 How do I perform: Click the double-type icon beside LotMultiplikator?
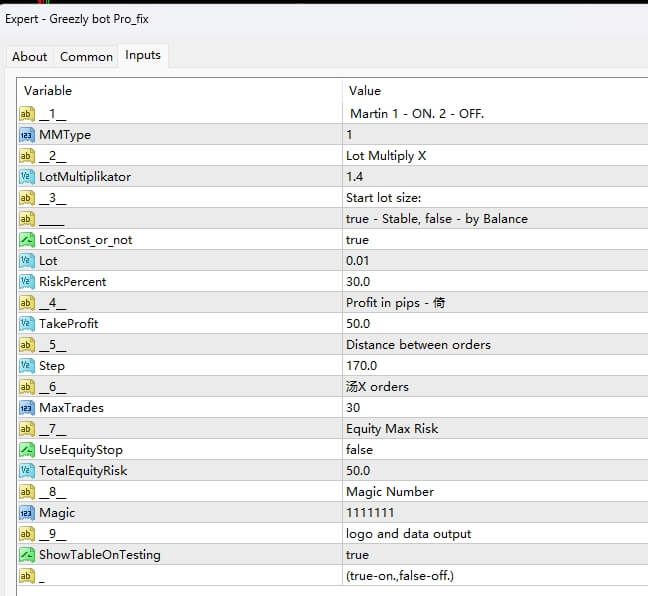tap(27, 177)
